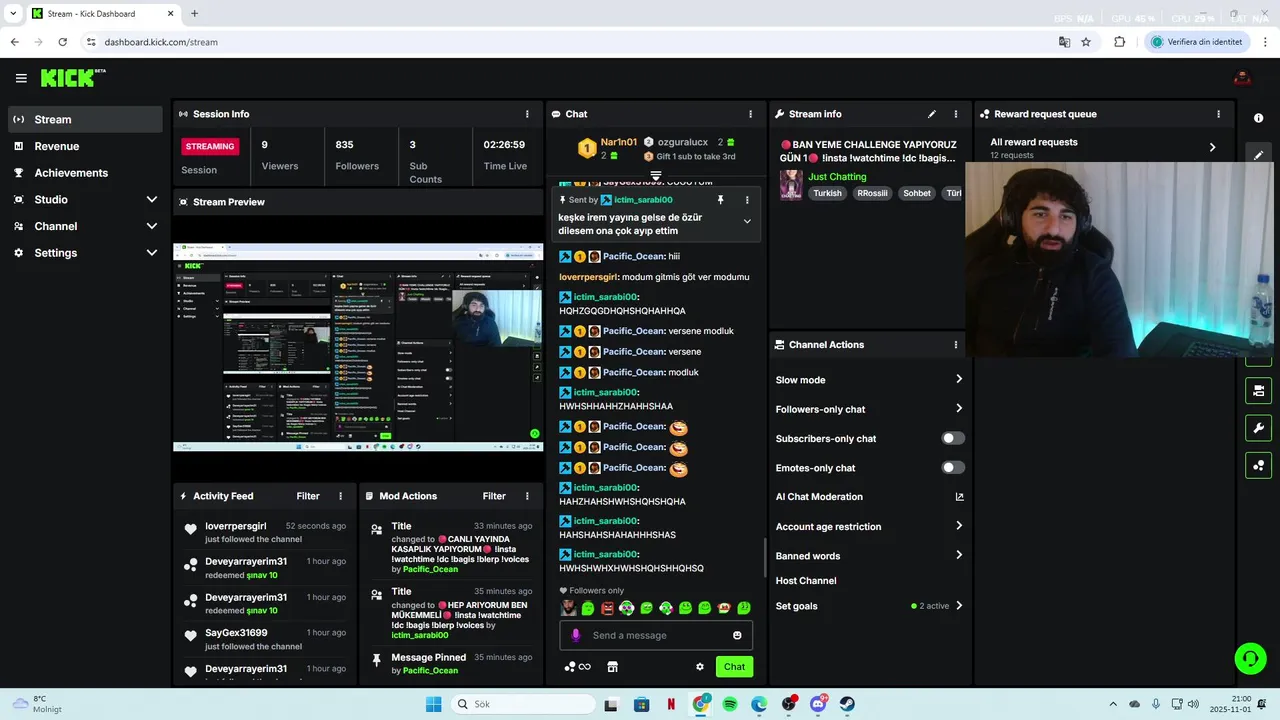Open AI Chat Moderation external link icon
The image size is (1280, 720).
pyautogui.click(x=959, y=497)
